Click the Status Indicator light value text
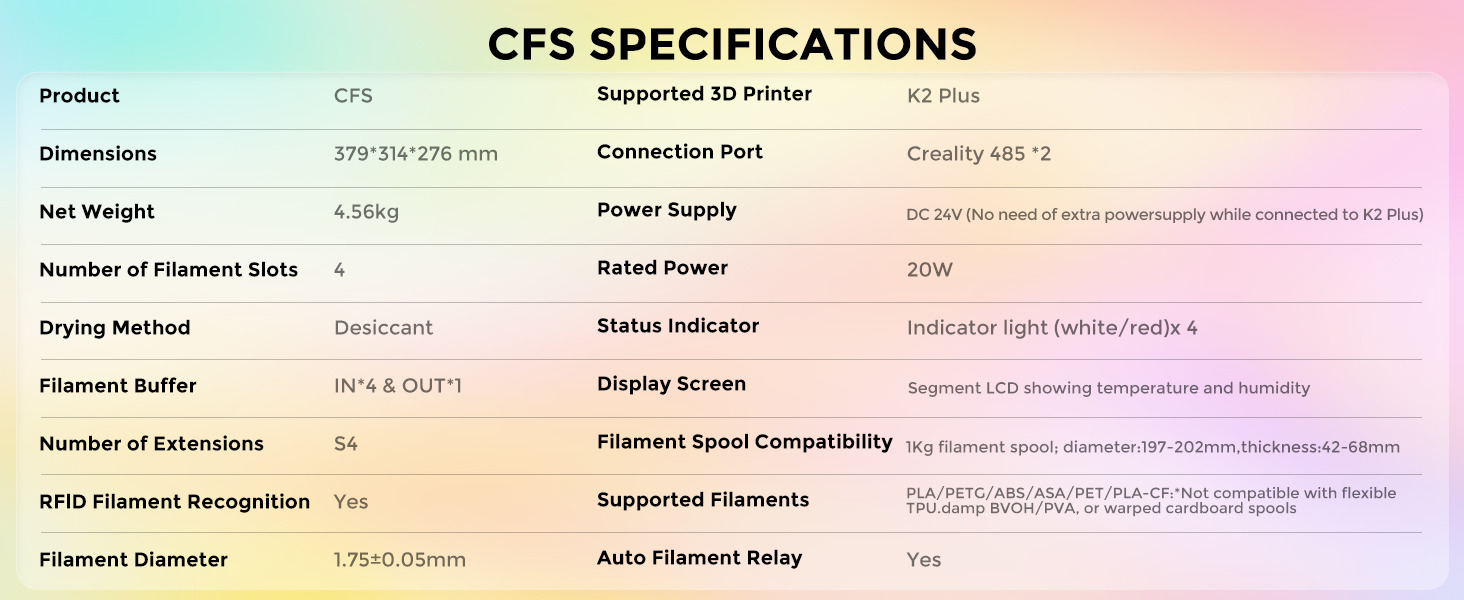This screenshot has height=600, width=1464. pyautogui.click(x=1051, y=328)
